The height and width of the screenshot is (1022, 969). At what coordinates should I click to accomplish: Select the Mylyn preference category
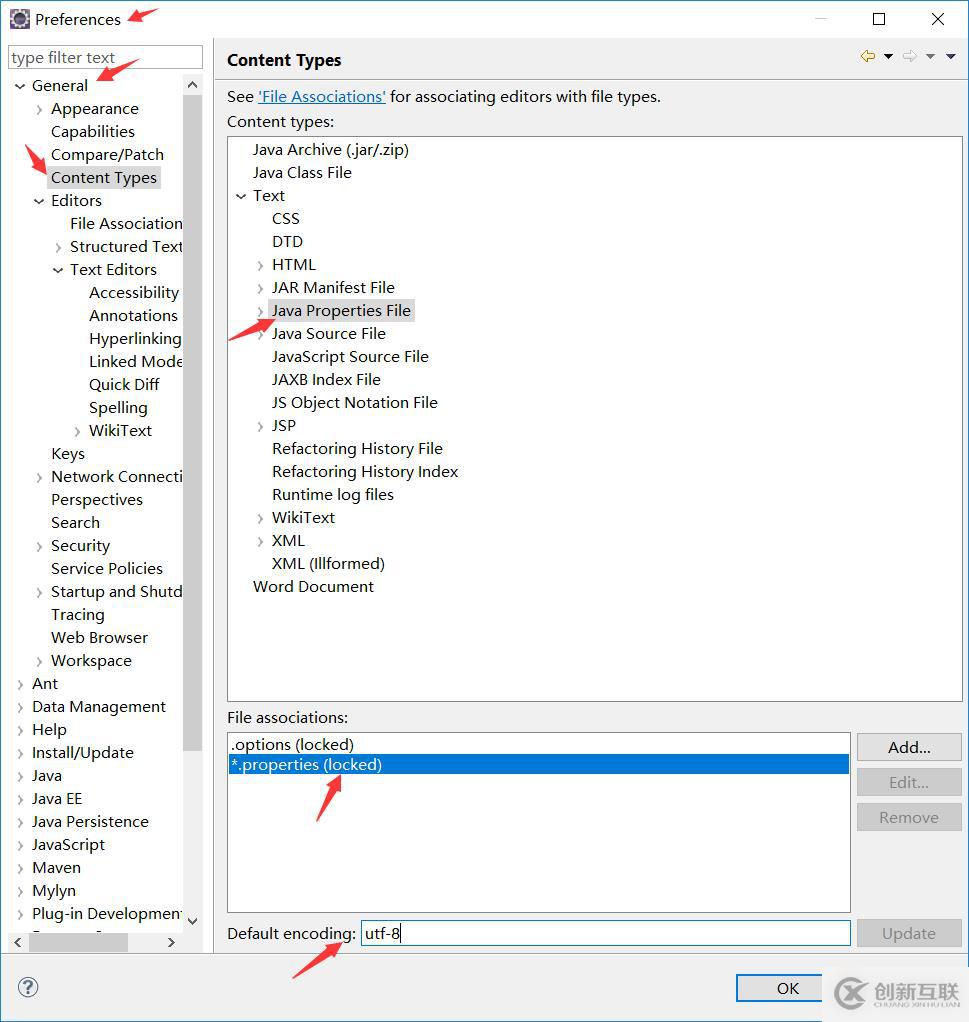(53, 891)
